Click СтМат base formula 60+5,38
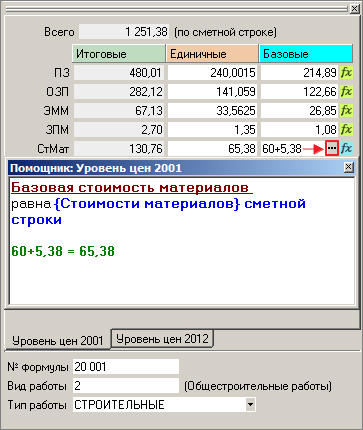Screen dimensions: 363x430 click(282, 148)
